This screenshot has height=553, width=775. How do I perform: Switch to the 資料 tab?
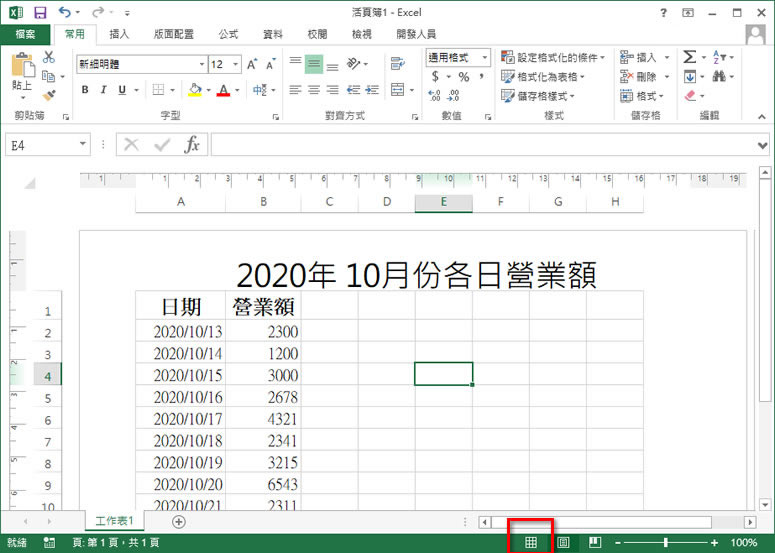[273, 34]
